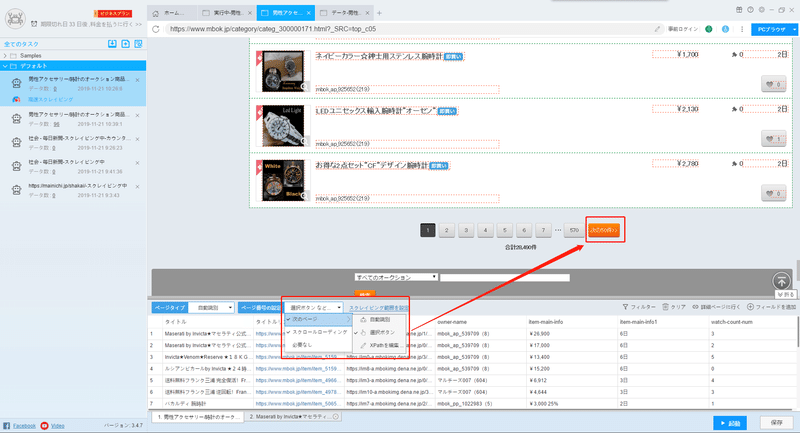Screen dimensions: 800x433
Task: Click the 詳細ページに行く button
Action: (716, 307)
